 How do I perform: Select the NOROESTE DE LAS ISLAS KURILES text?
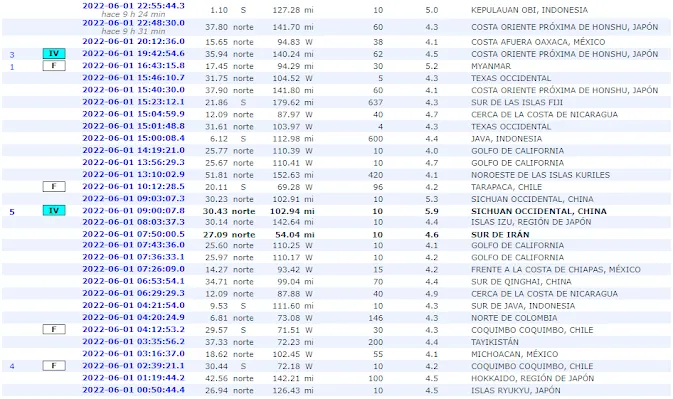tap(540, 175)
